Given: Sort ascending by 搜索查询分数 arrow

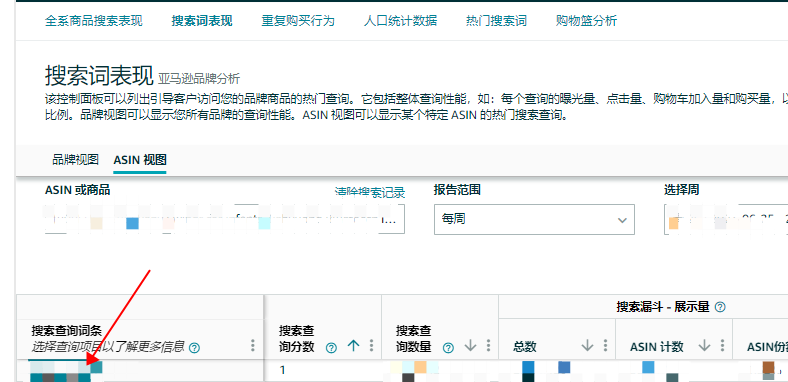Looking at the screenshot, I should (x=354, y=346).
